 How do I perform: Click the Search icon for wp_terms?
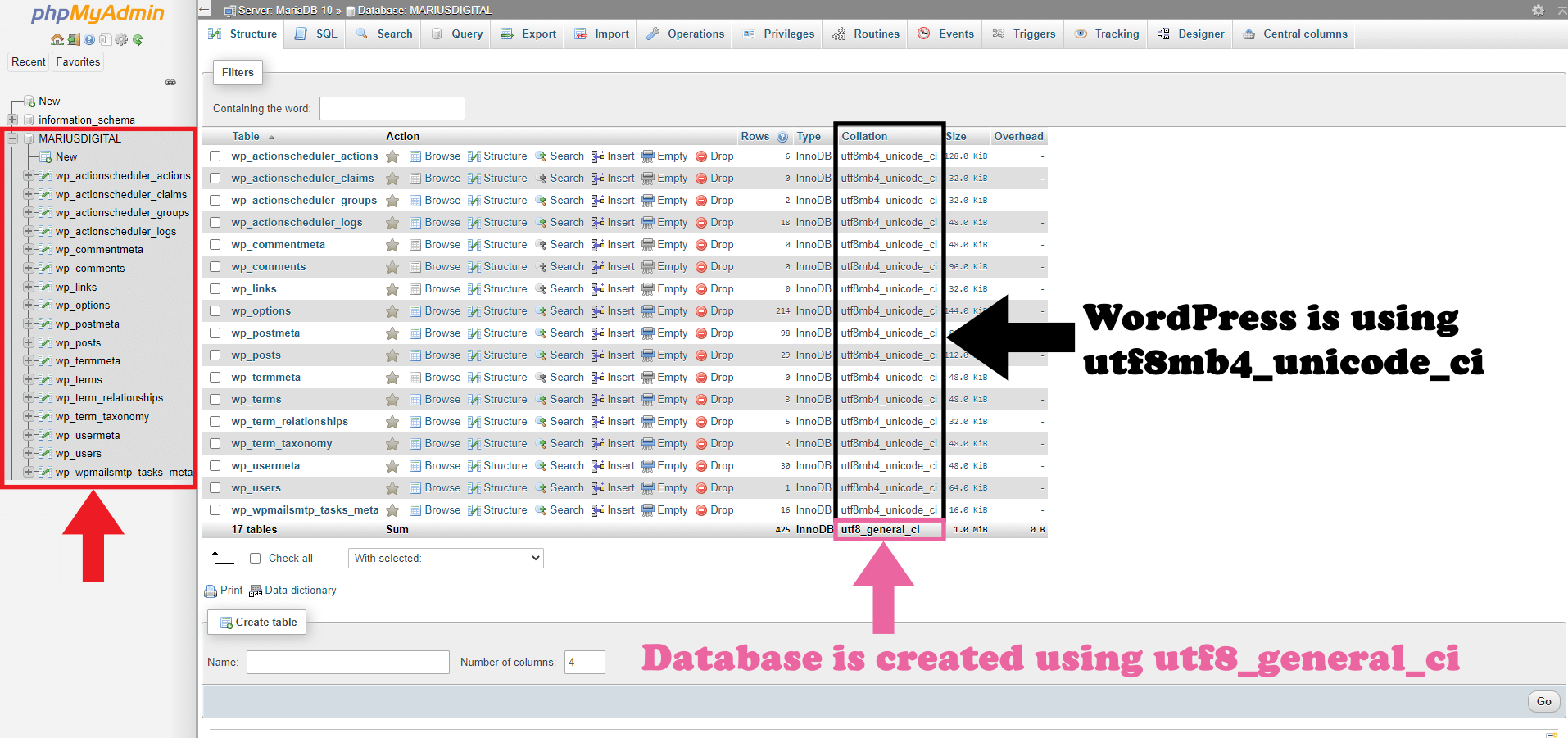click(541, 400)
